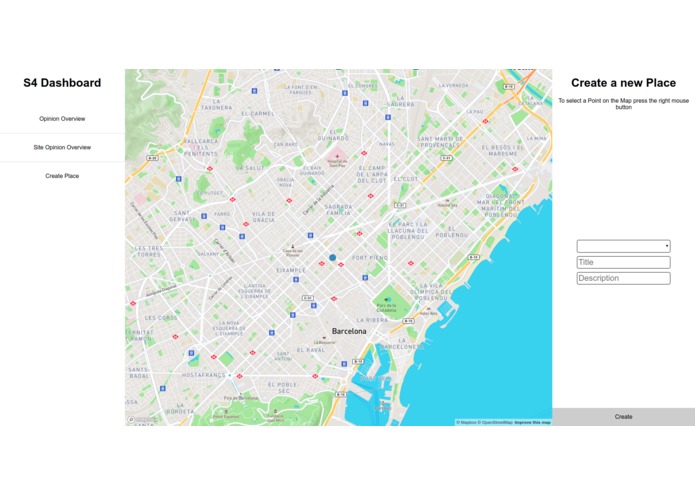695x494 pixels.
Task: Click the Parc de la Ciutadella park icon
Action: (x=388, y=300)
